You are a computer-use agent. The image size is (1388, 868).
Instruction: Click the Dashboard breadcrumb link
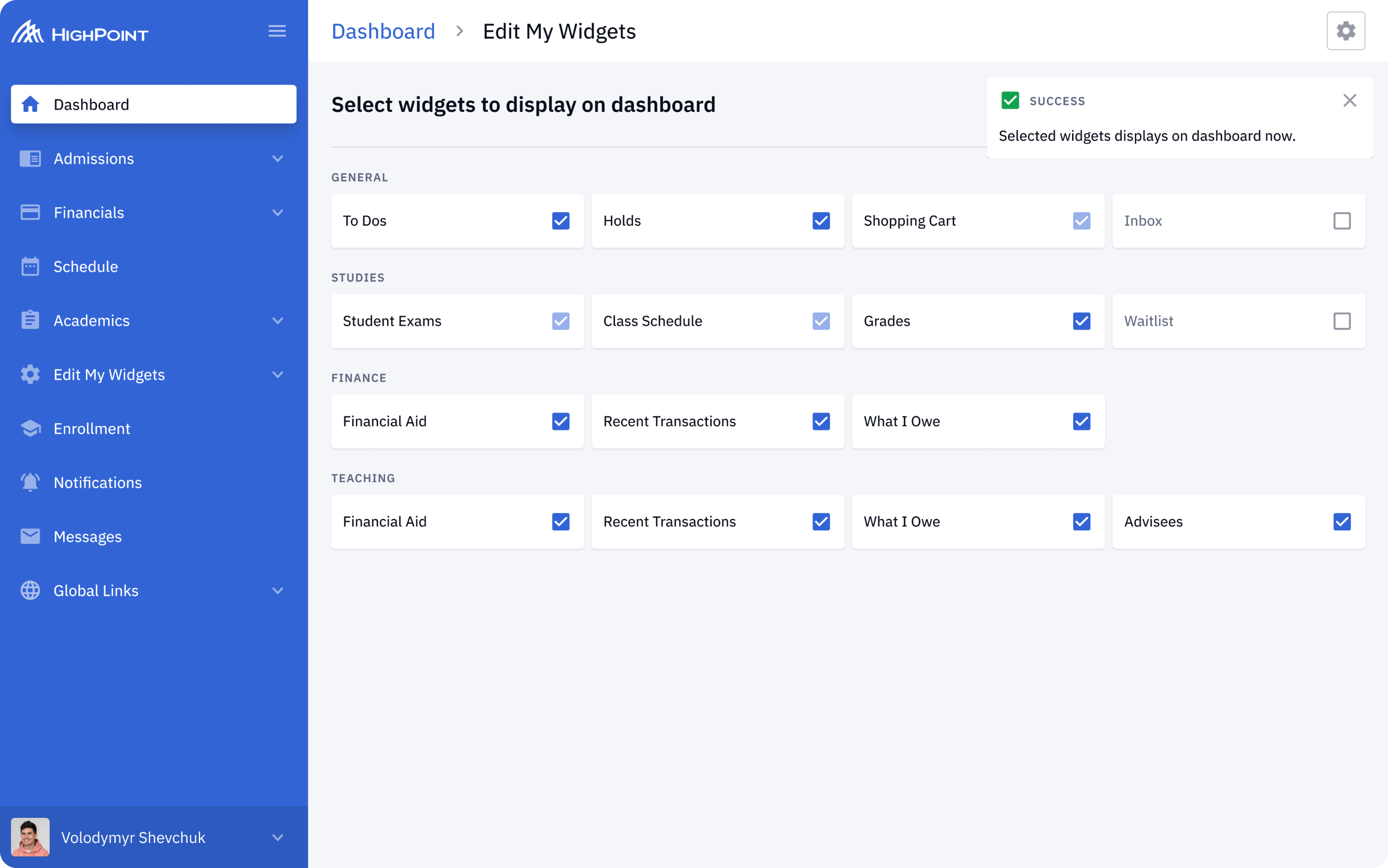[383, 31]
